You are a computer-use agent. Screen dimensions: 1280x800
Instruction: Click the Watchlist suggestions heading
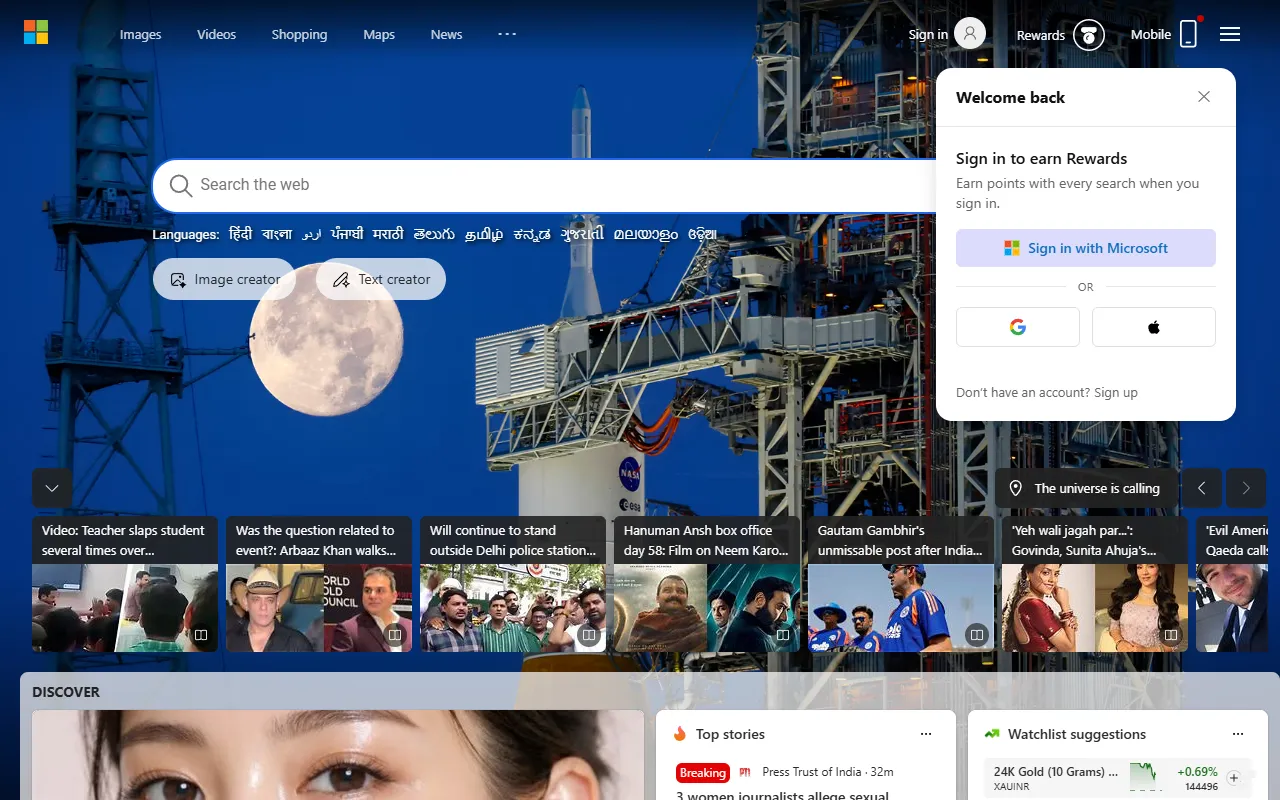tap(1077, 734)
